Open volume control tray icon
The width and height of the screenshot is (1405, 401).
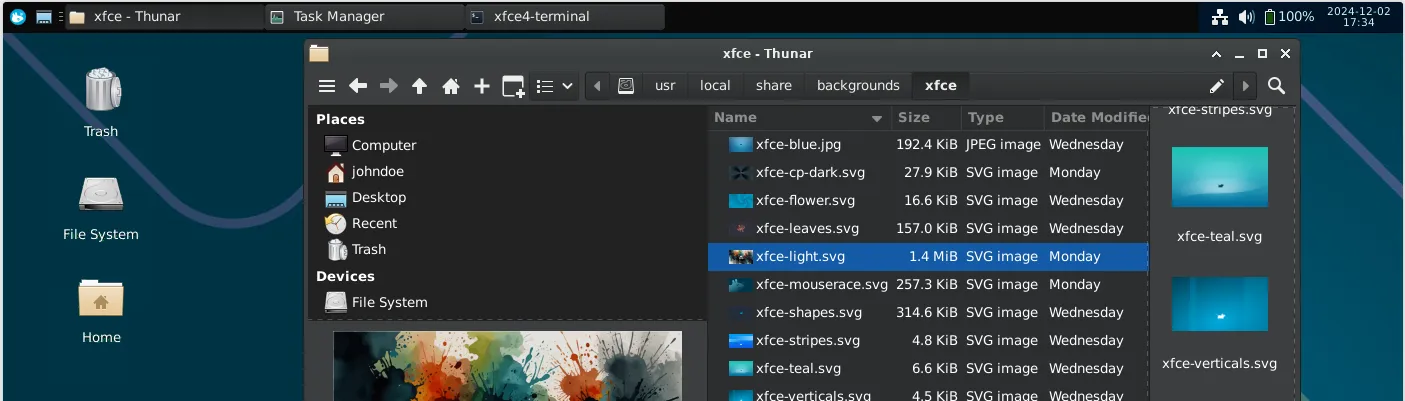click(1246, 16)
